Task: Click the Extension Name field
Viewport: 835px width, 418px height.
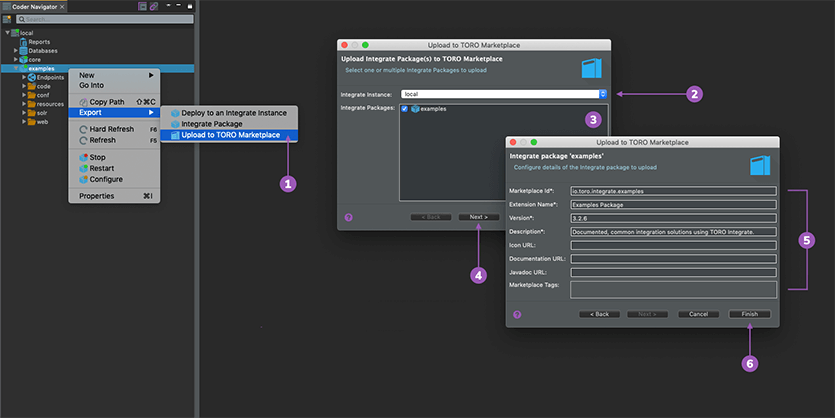Action: point(673,204)
